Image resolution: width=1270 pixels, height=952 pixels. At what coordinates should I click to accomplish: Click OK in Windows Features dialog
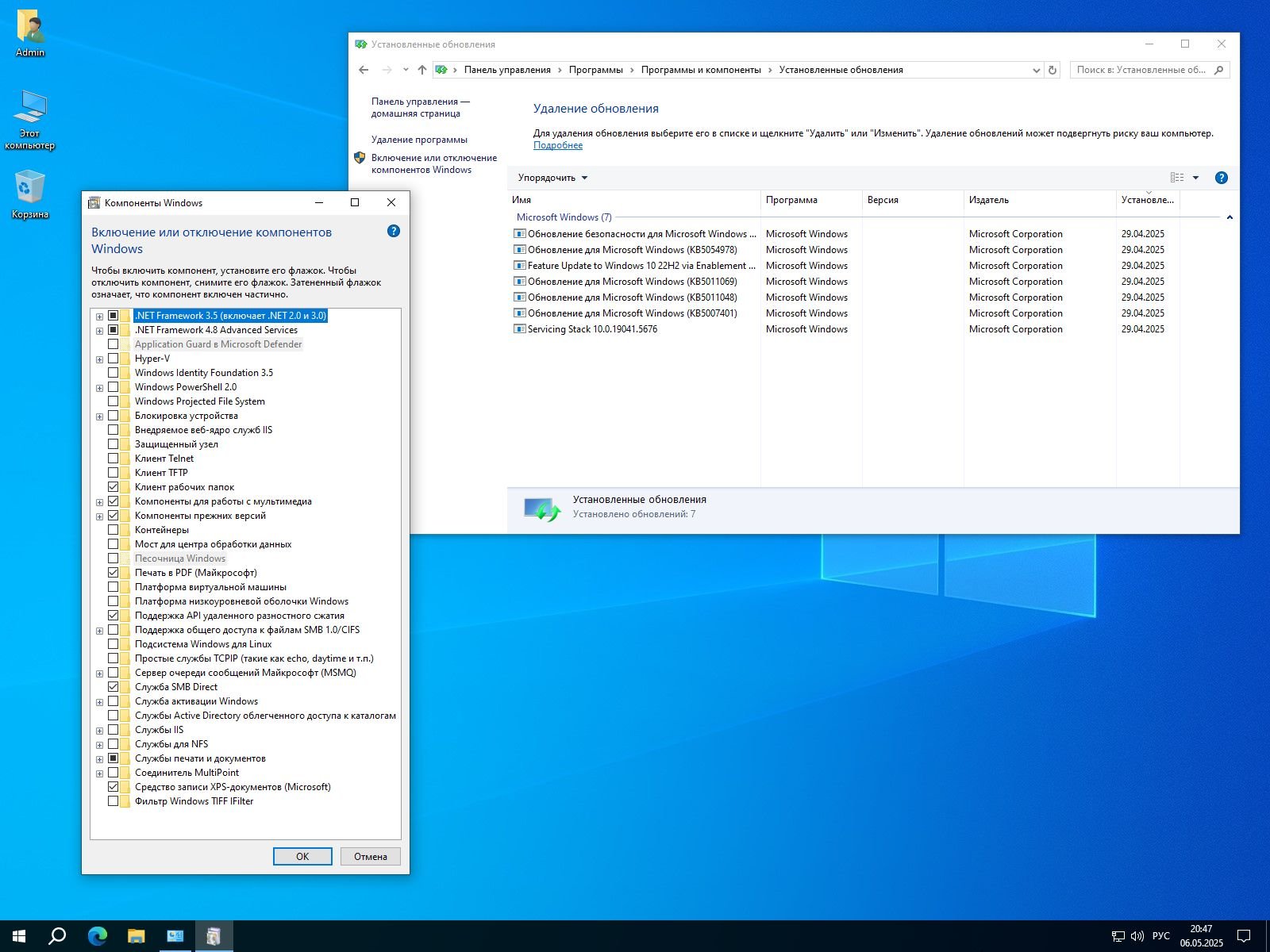[x=302, y=857]
